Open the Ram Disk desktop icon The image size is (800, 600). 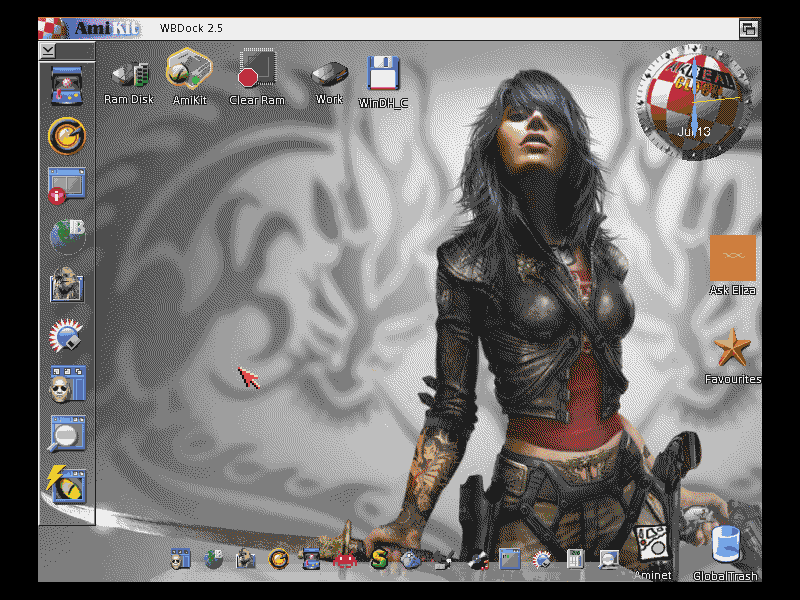coord(131,74)
